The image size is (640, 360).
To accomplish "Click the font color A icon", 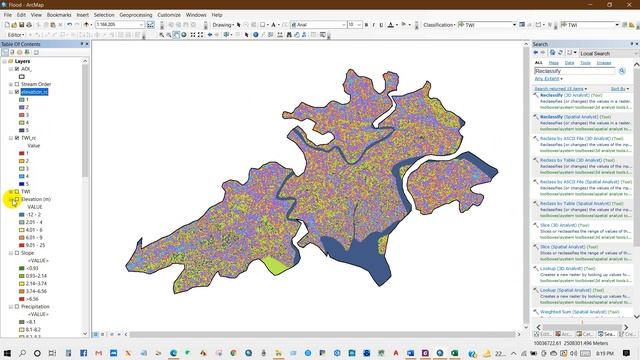I will [391, 25].
